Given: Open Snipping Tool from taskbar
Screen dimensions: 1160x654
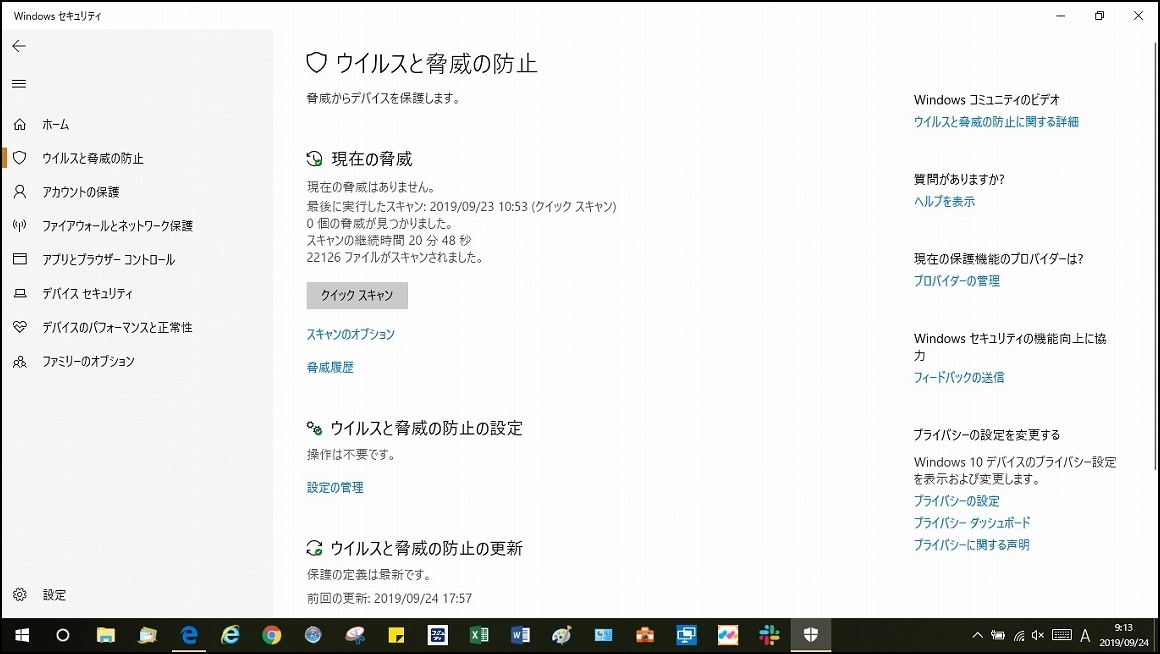Looking at the screenshot, I should pyautogui.click(x=355, y=636).
